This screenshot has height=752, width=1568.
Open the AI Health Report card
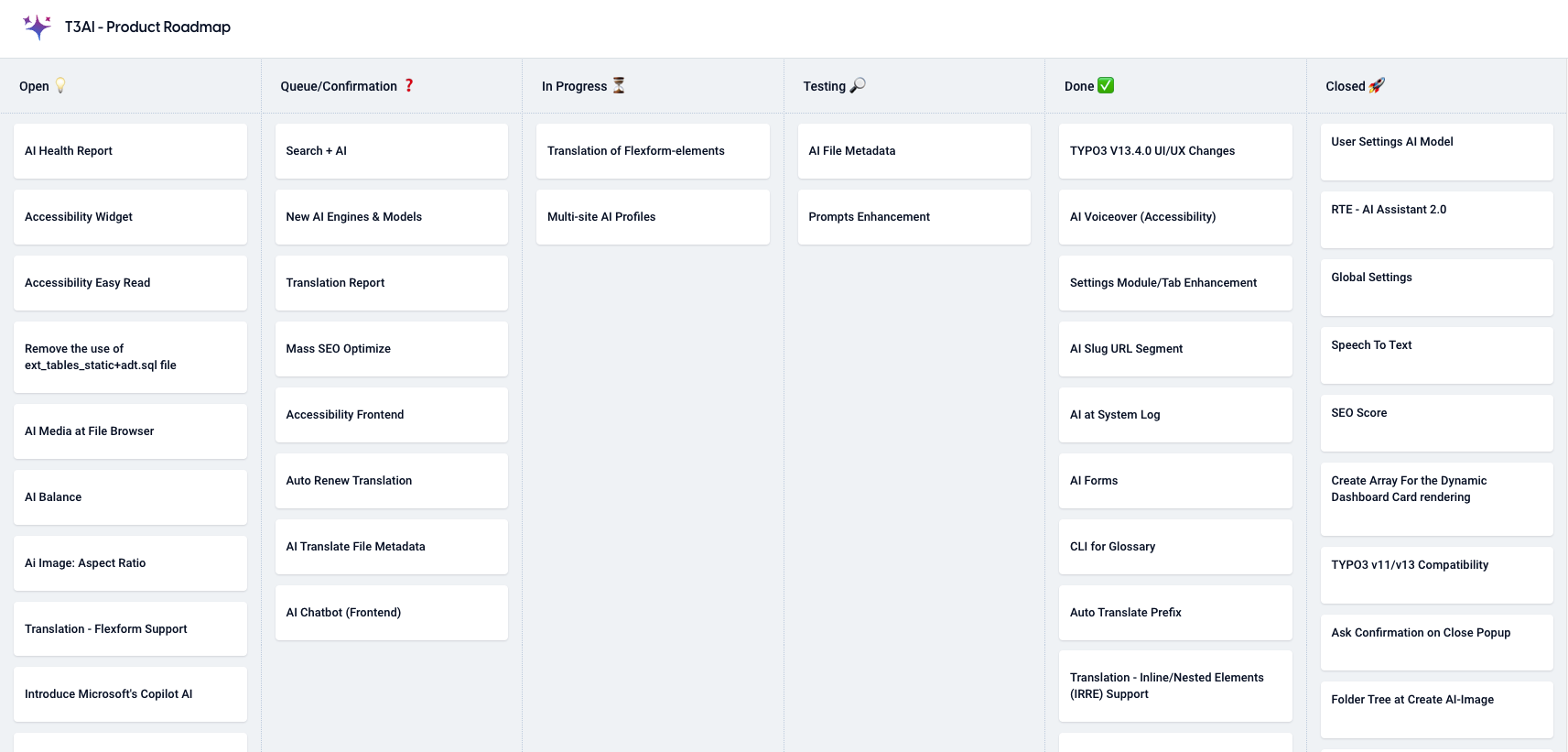(x=130, y=151)
